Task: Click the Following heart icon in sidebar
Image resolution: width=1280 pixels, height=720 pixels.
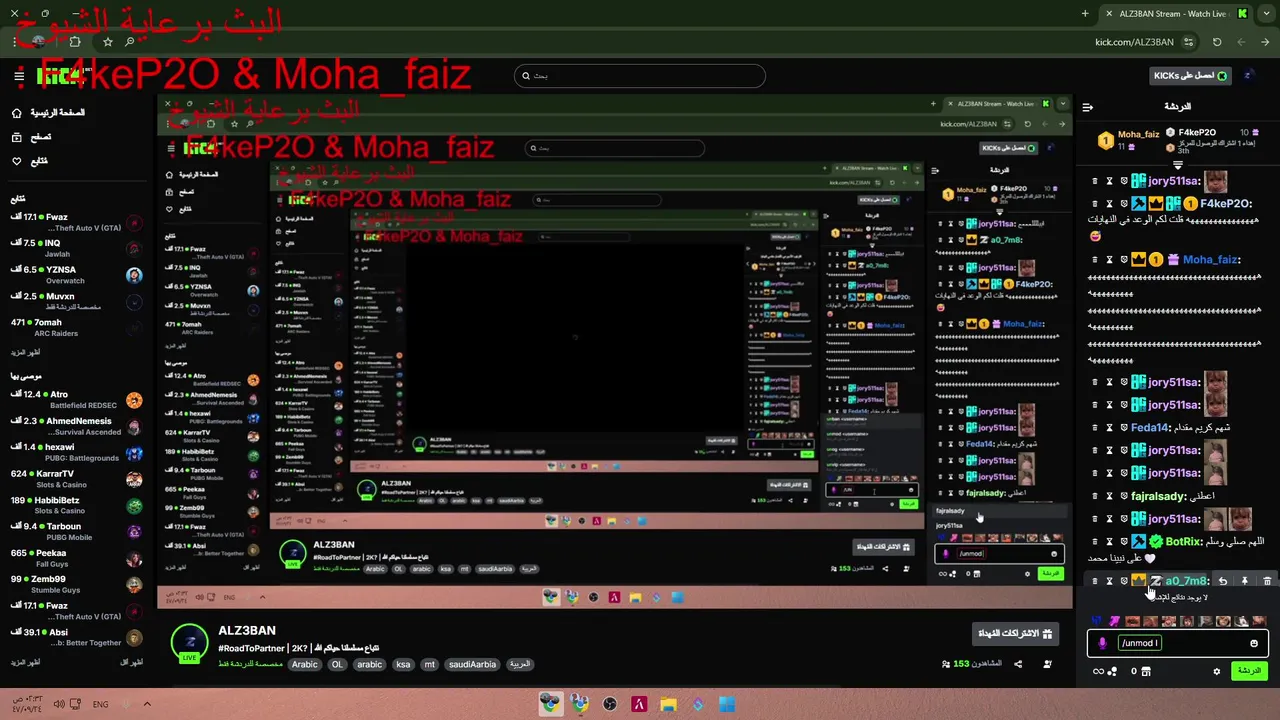Action: click(16, 161)
